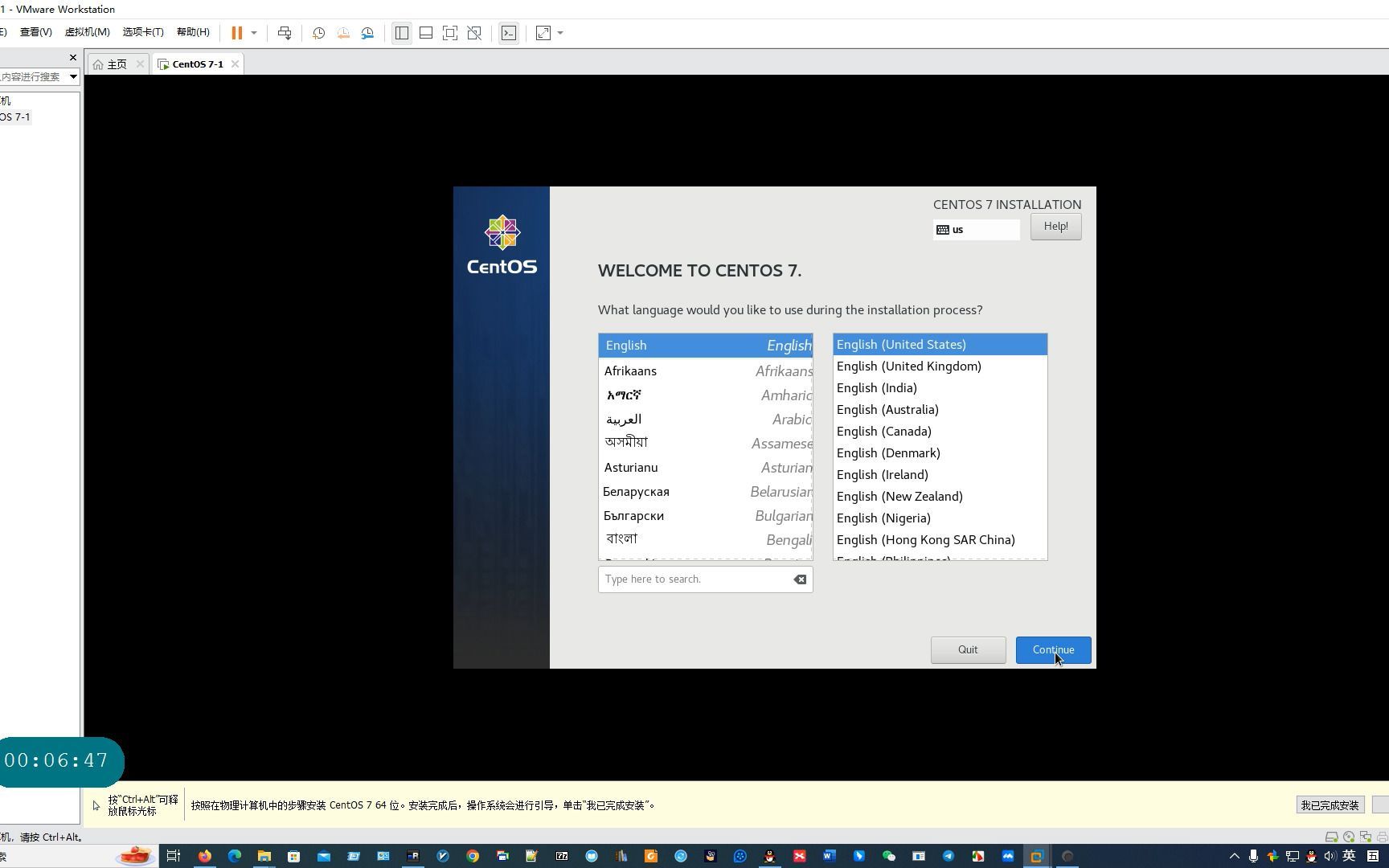The image size is (1389, 868).
Task: Expand the library search dropdown arrow
Action: 73,76
